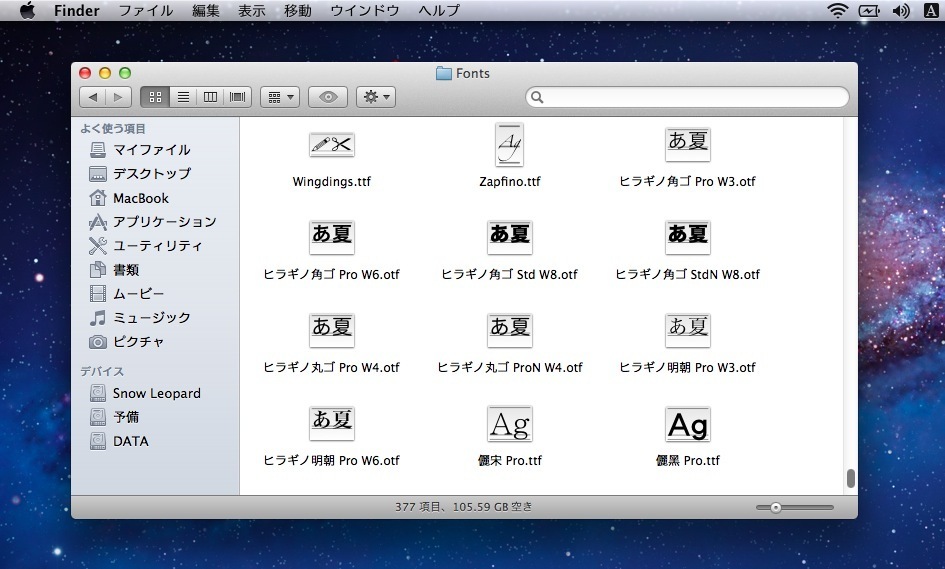The height and width of the screenshot is (569, 945).
Task: Select the 儷宋 Pro.ttf font icon
Action: point(509,425)
